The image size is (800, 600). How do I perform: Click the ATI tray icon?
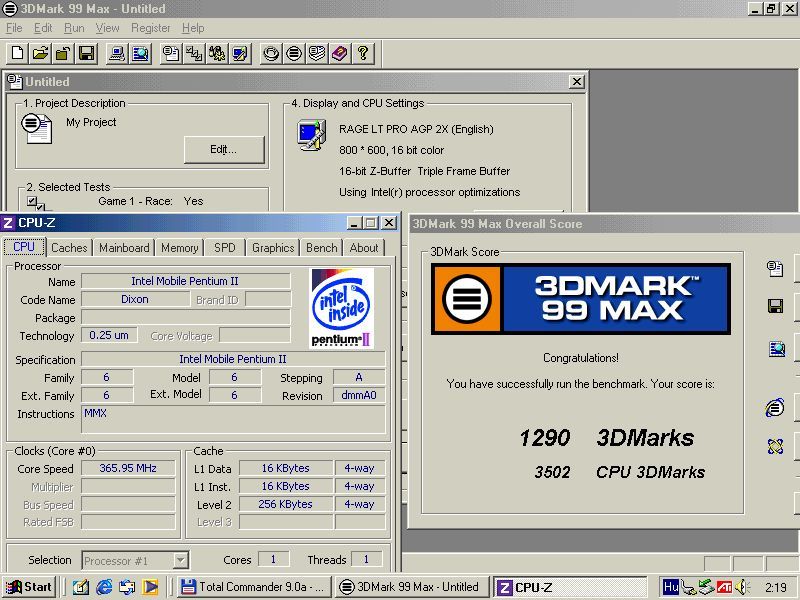click(x=724, y=587)
